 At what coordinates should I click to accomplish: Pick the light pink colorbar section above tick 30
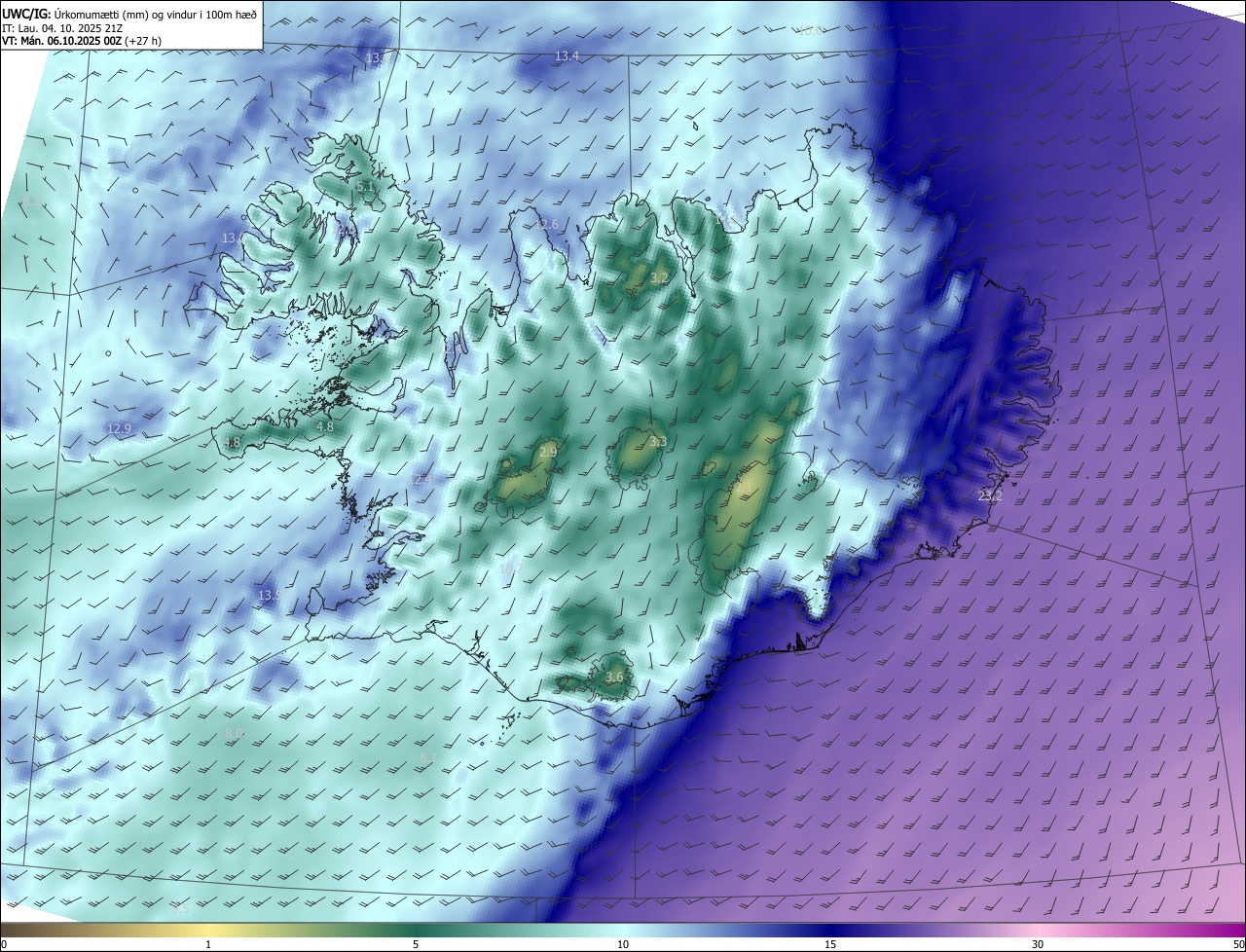(x=1038, y=930)
